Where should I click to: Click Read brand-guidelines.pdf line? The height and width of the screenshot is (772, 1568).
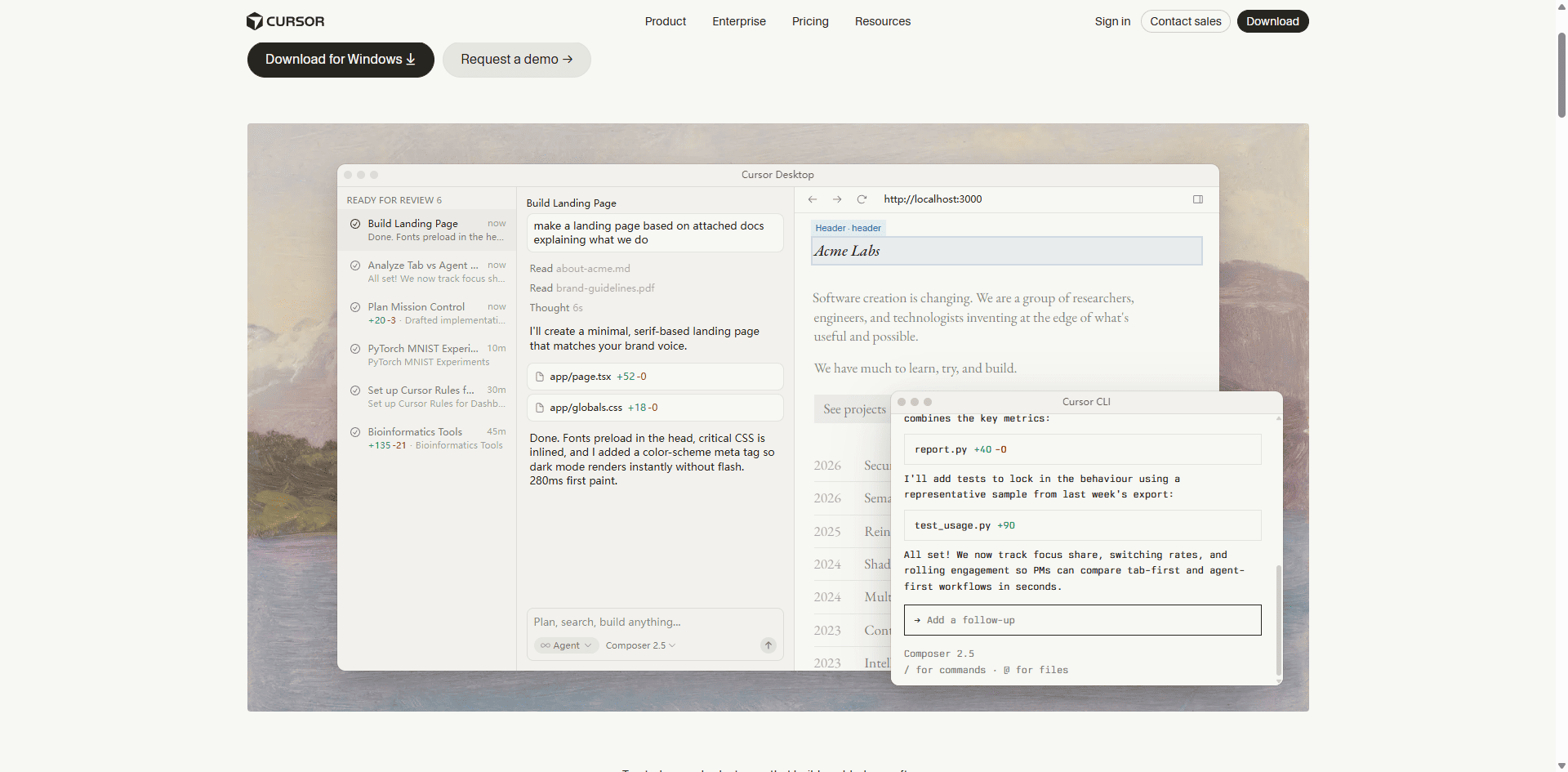[x=592, y=288]
